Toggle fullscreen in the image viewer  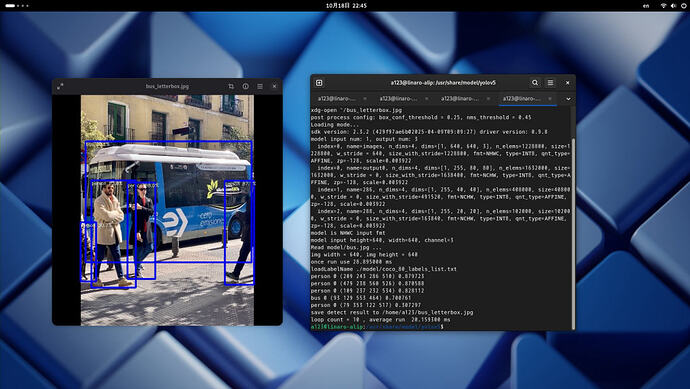click(x=60, y=86)
